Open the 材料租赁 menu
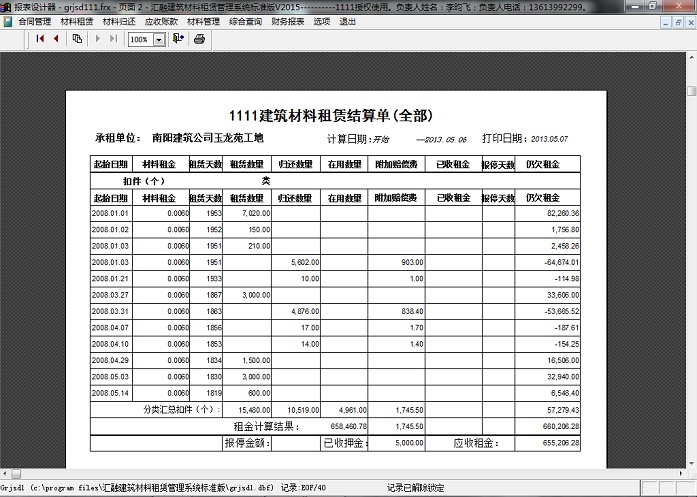 [x=77, y=22]
